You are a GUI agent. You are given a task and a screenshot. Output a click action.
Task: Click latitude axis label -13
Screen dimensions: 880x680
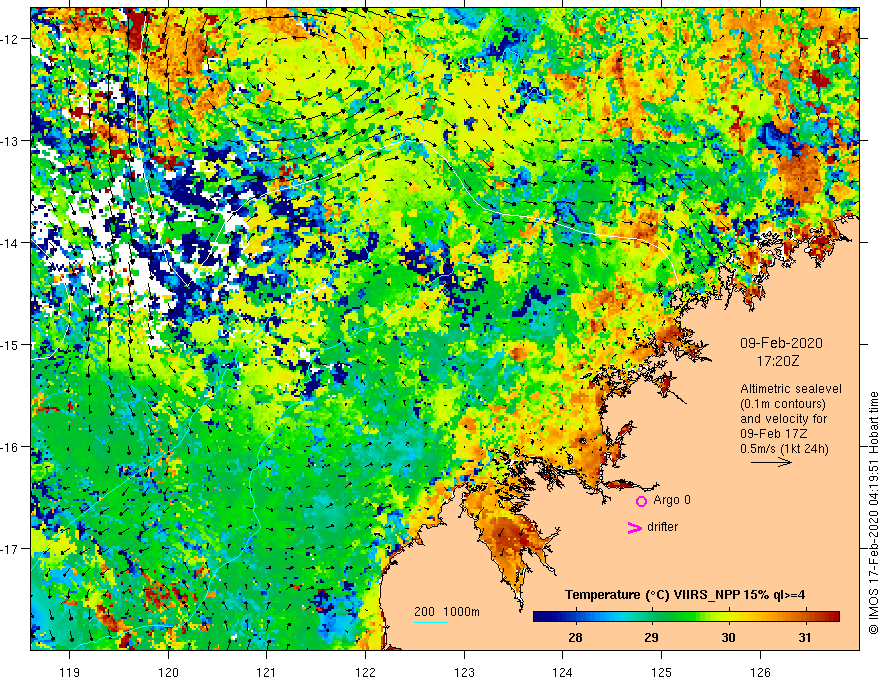[10, 141]
